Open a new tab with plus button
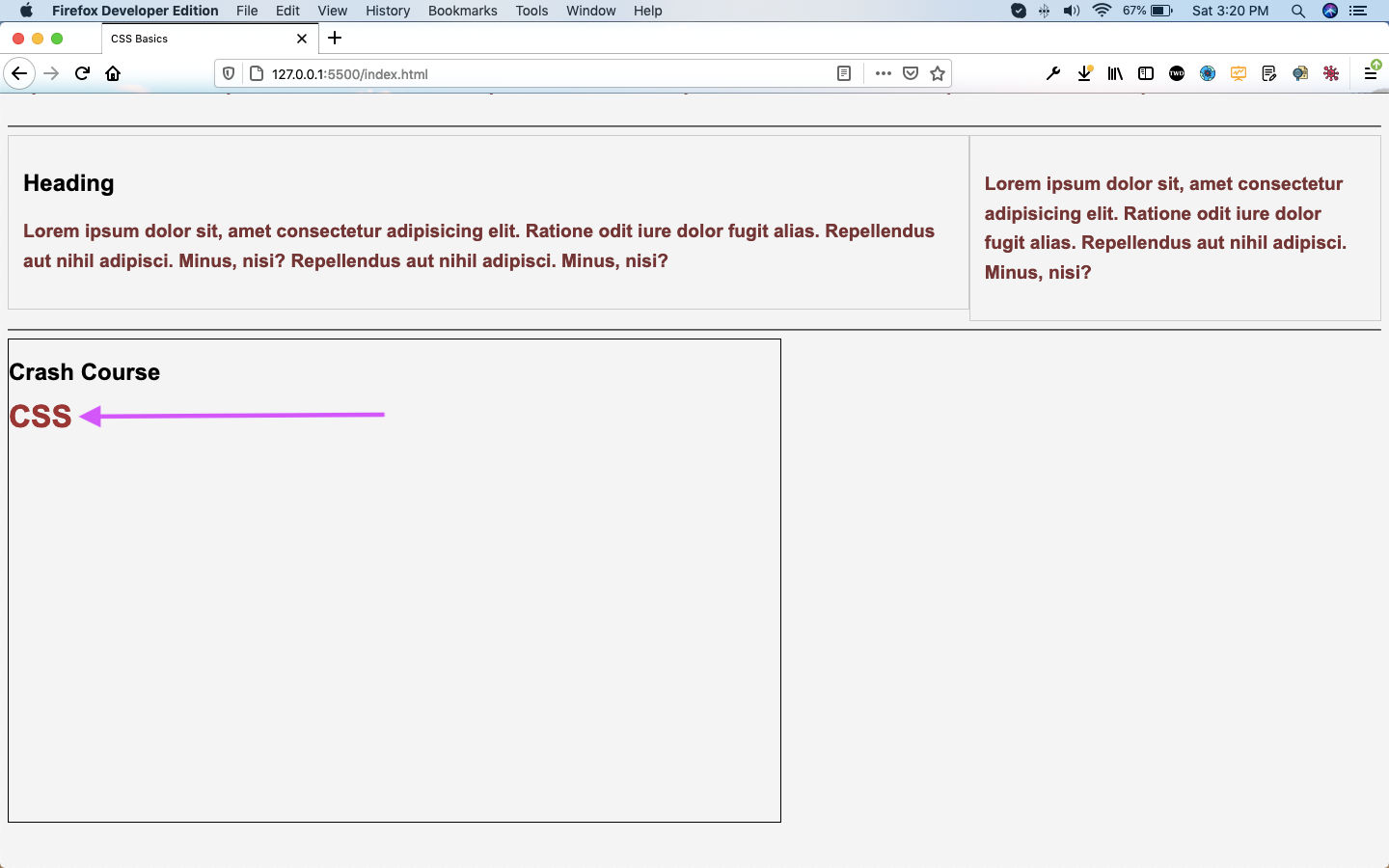This screenshot has width=1389, height=868. (335, 39)
